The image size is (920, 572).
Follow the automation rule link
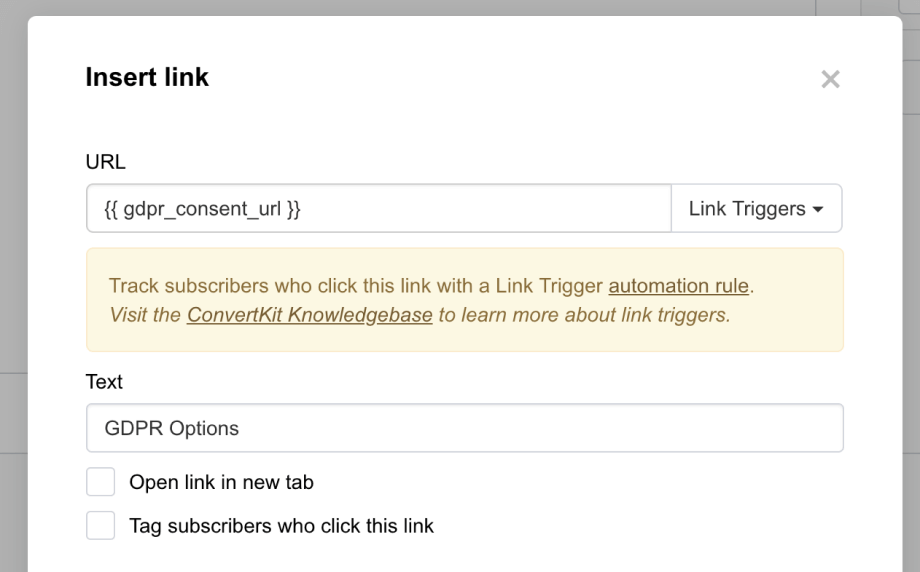pyautogui.click(x=679, y=286)
